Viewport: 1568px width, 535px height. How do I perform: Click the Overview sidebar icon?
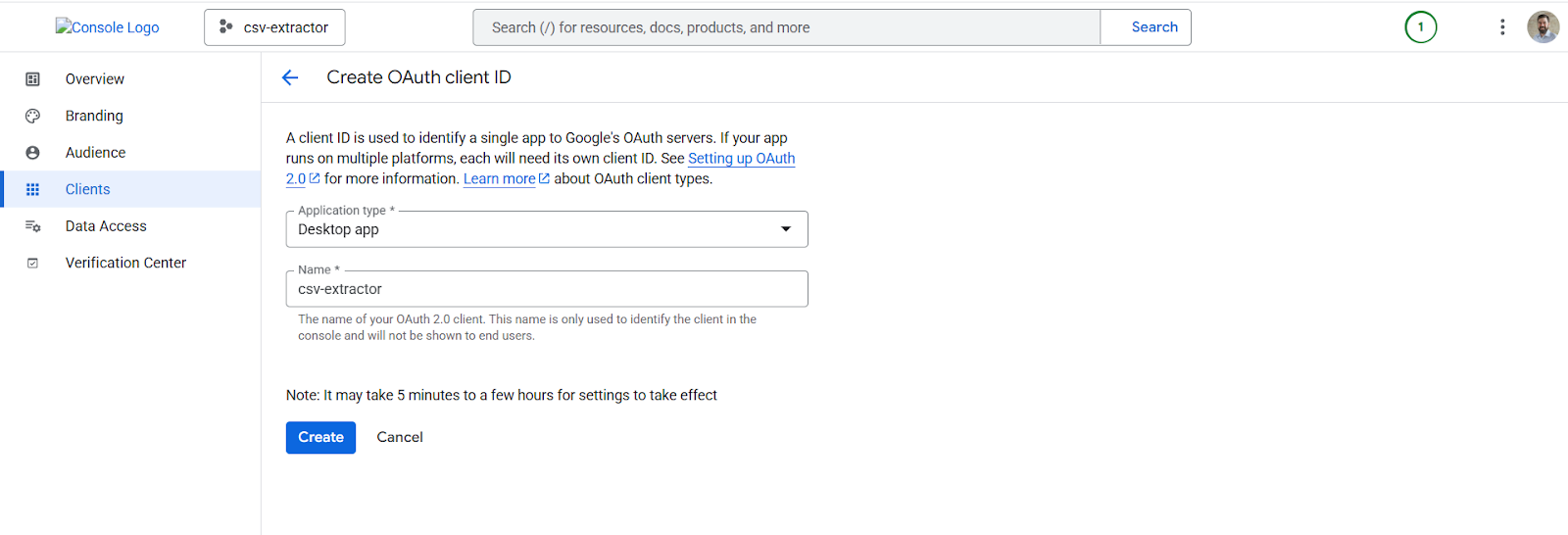point(32,79)
